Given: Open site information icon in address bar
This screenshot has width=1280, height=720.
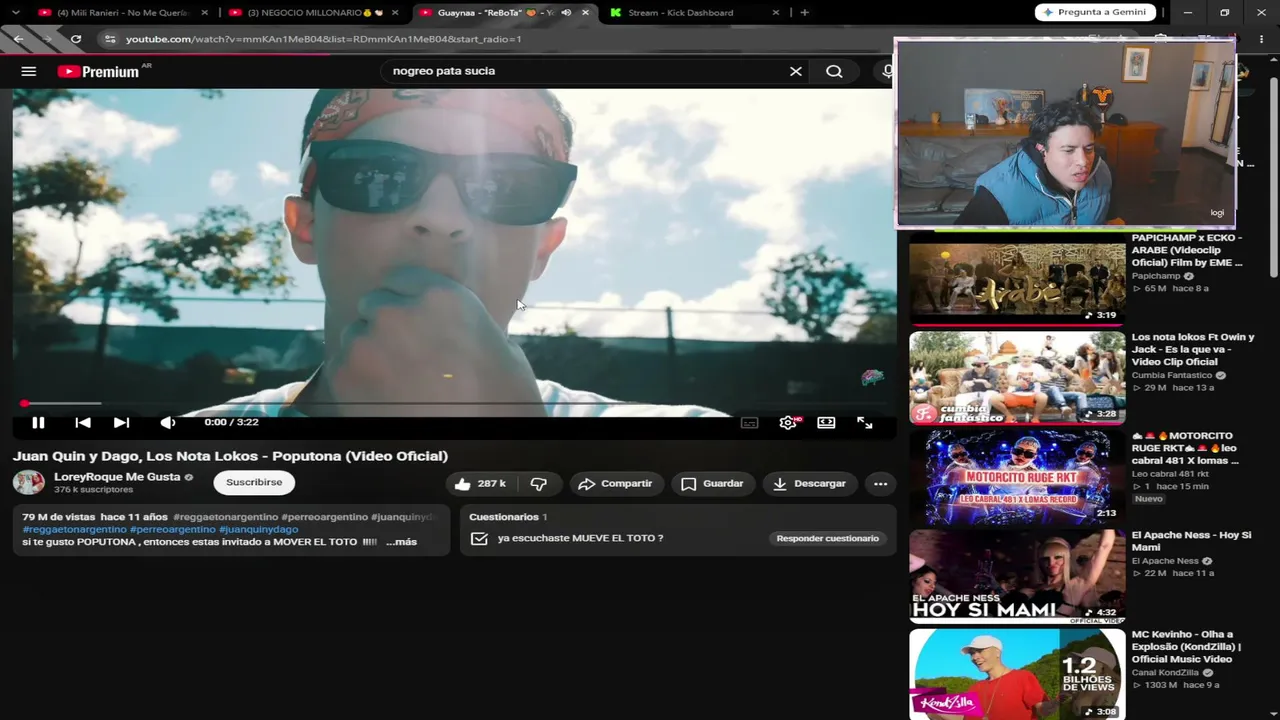Looking at the screenshot, I should tap(109, 39).
